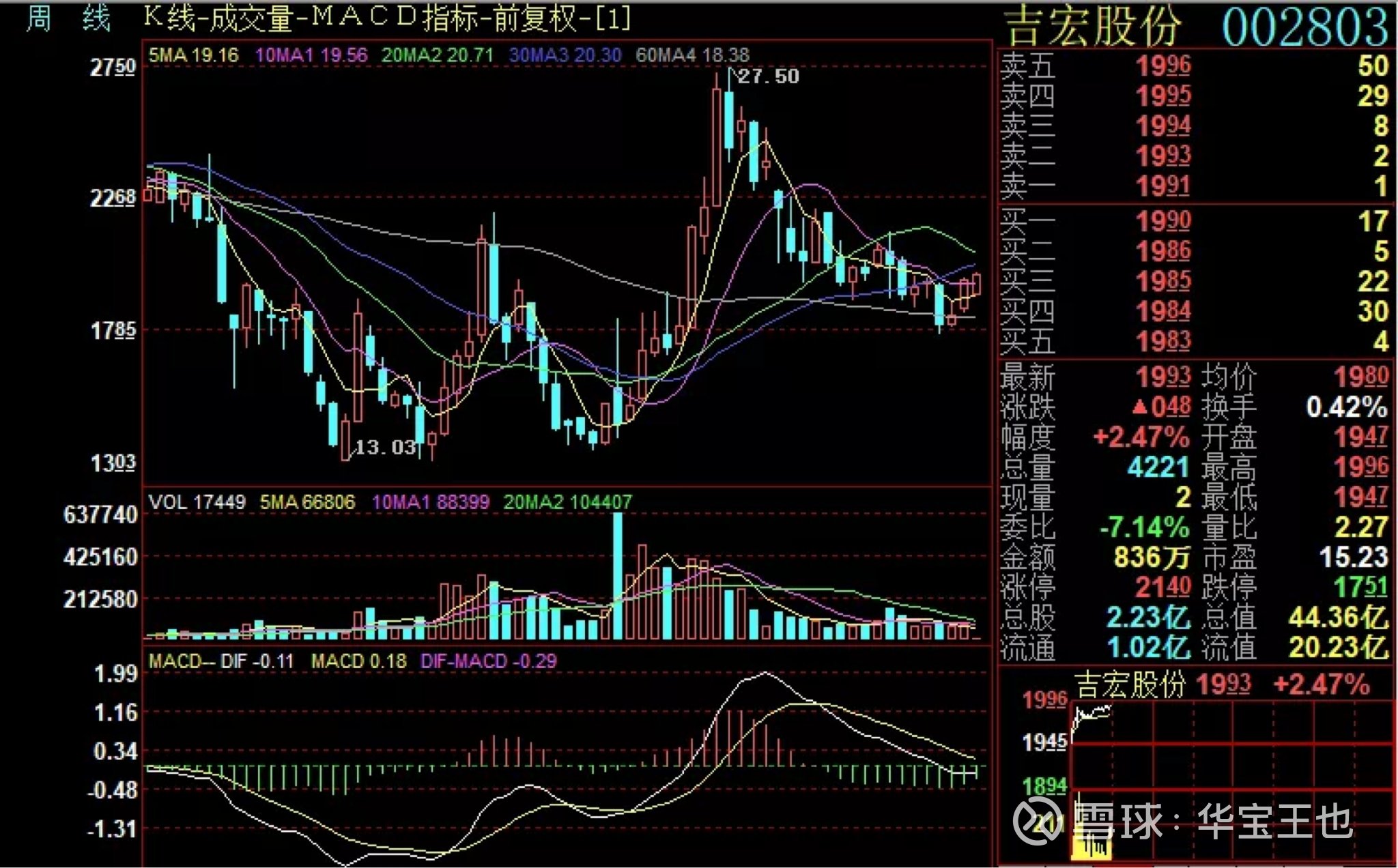1398x868 pixels.
Task: Click the 周线 period label
Action: click(68, 18)
